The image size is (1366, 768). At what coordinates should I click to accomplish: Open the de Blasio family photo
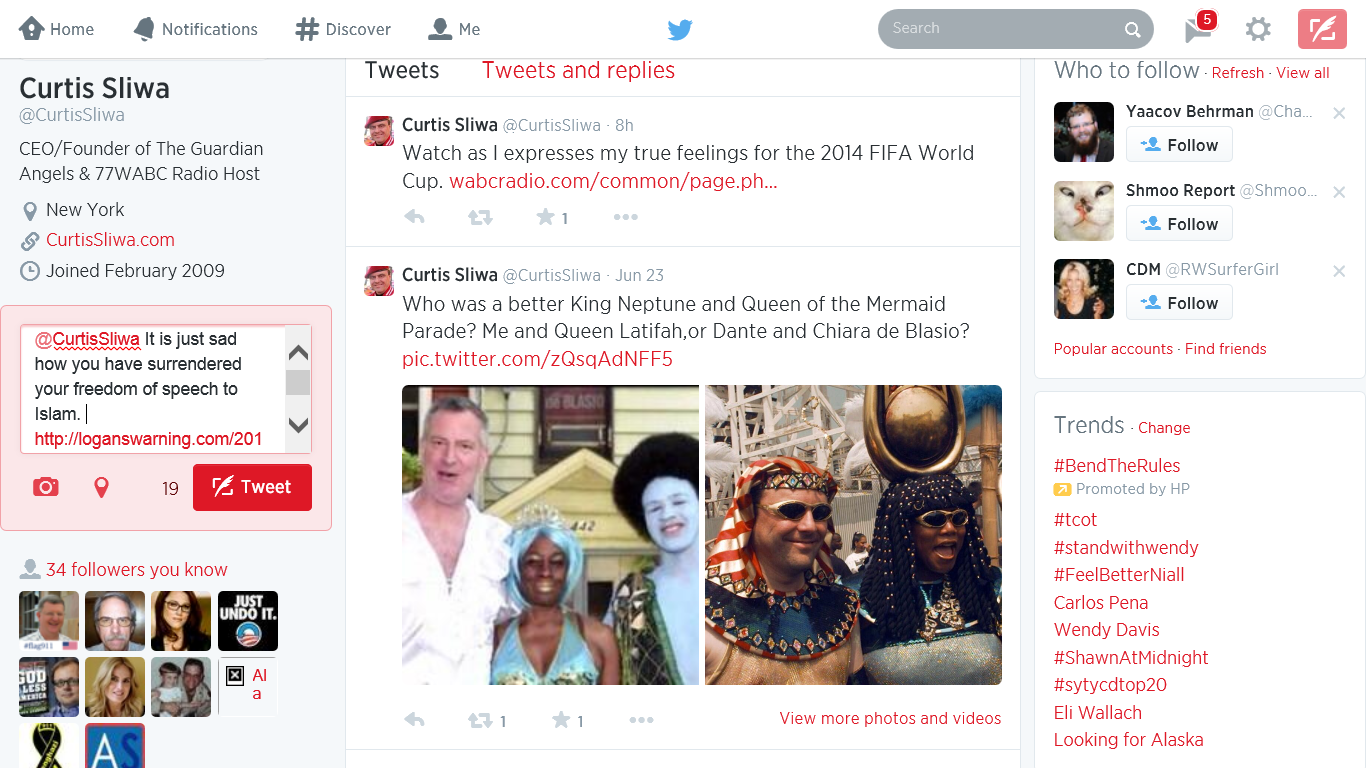(550, 535)
